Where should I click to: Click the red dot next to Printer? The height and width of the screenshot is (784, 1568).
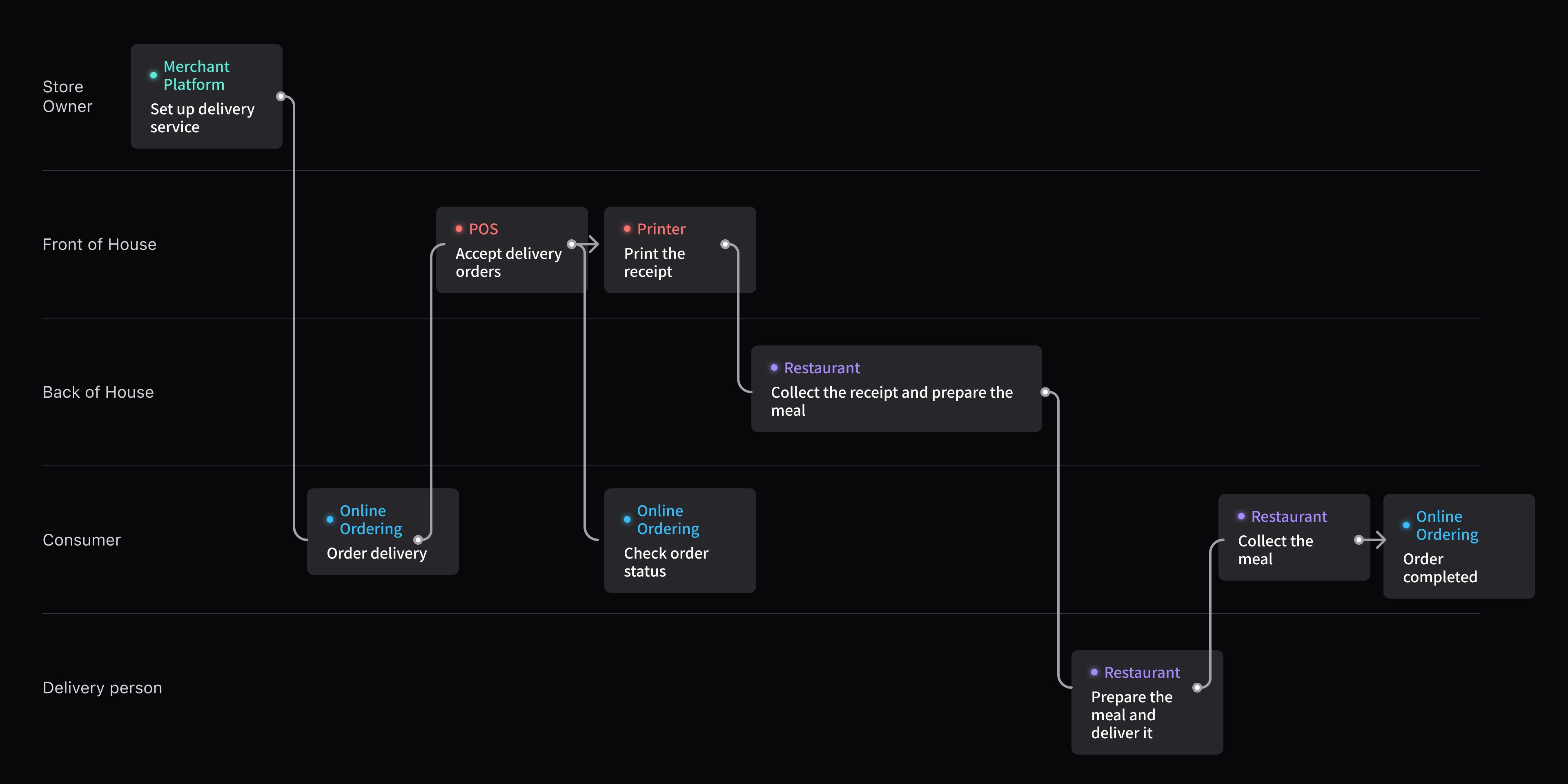pyautogui.click(x=627, y=229)
